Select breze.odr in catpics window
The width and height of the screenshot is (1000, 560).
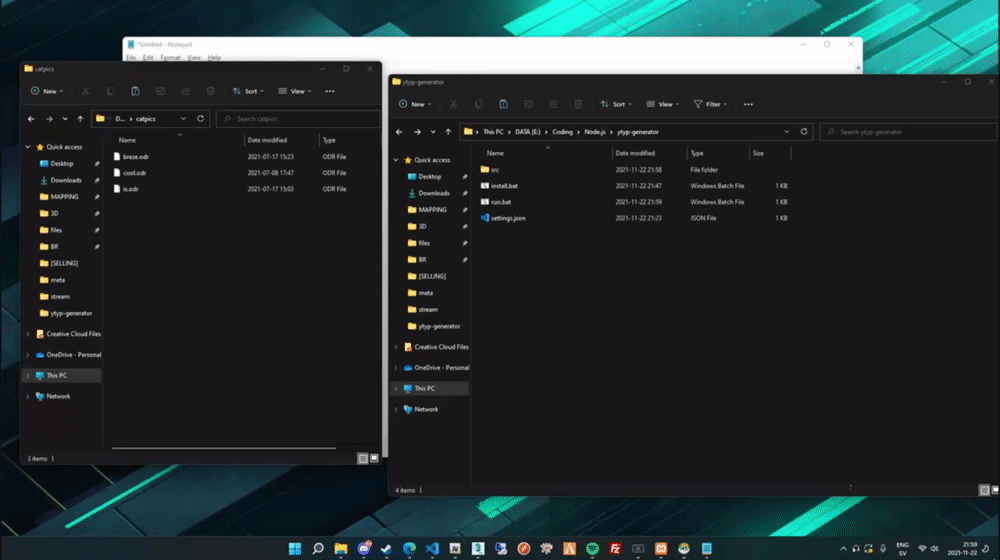[135, 156]
